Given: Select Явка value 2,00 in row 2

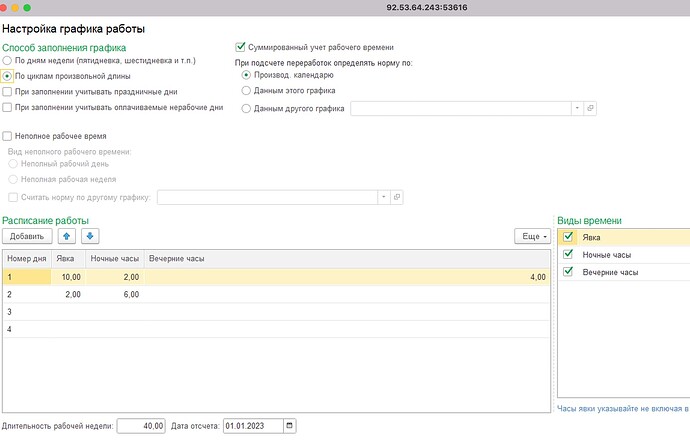Looking at the screenshot, I should pos(68,294).
